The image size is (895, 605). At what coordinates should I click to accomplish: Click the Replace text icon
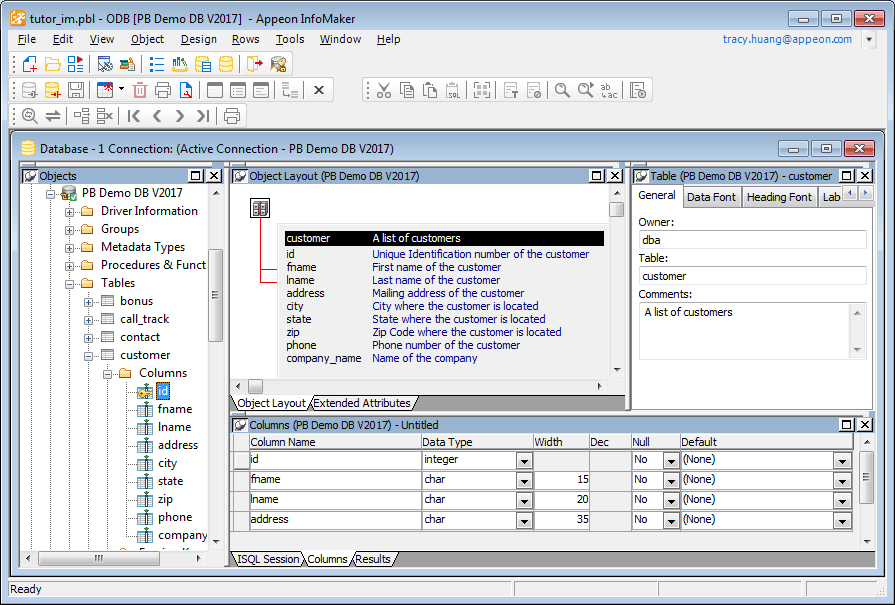click(608, 90)
